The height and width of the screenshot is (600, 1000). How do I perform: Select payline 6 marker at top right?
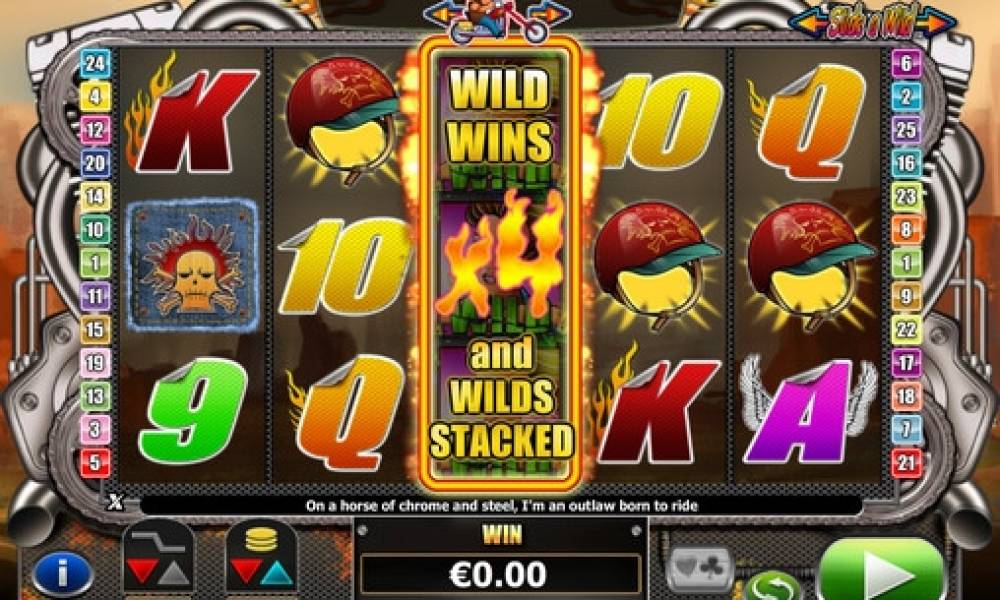(x=906, y=63)
